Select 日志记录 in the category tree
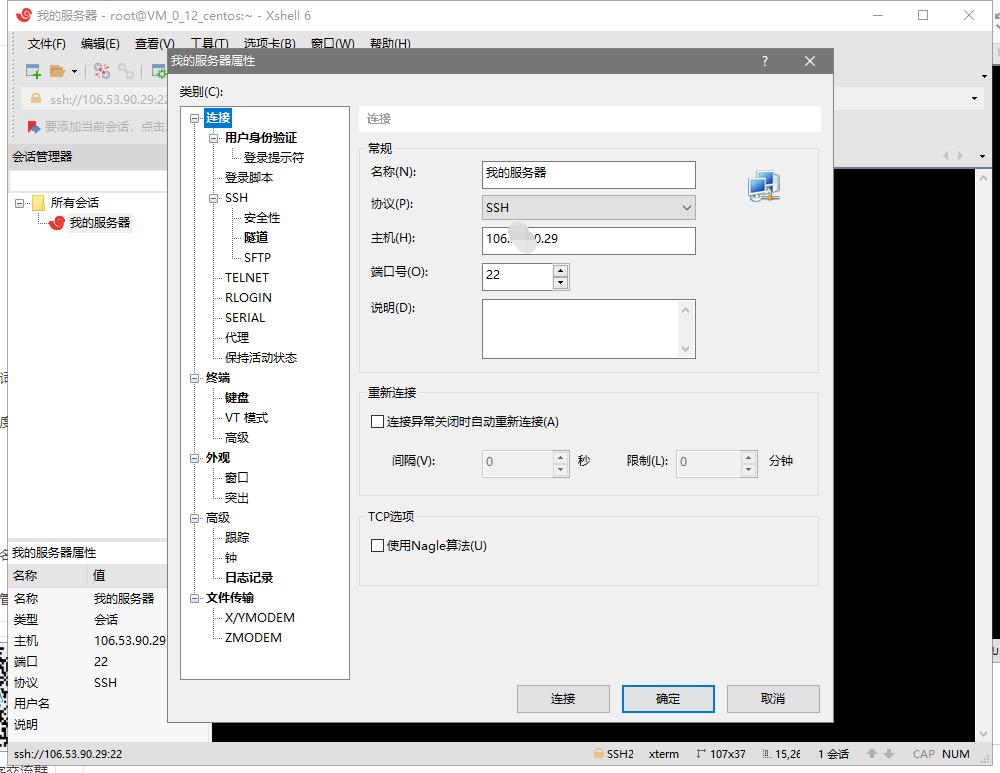 [249, 578]
